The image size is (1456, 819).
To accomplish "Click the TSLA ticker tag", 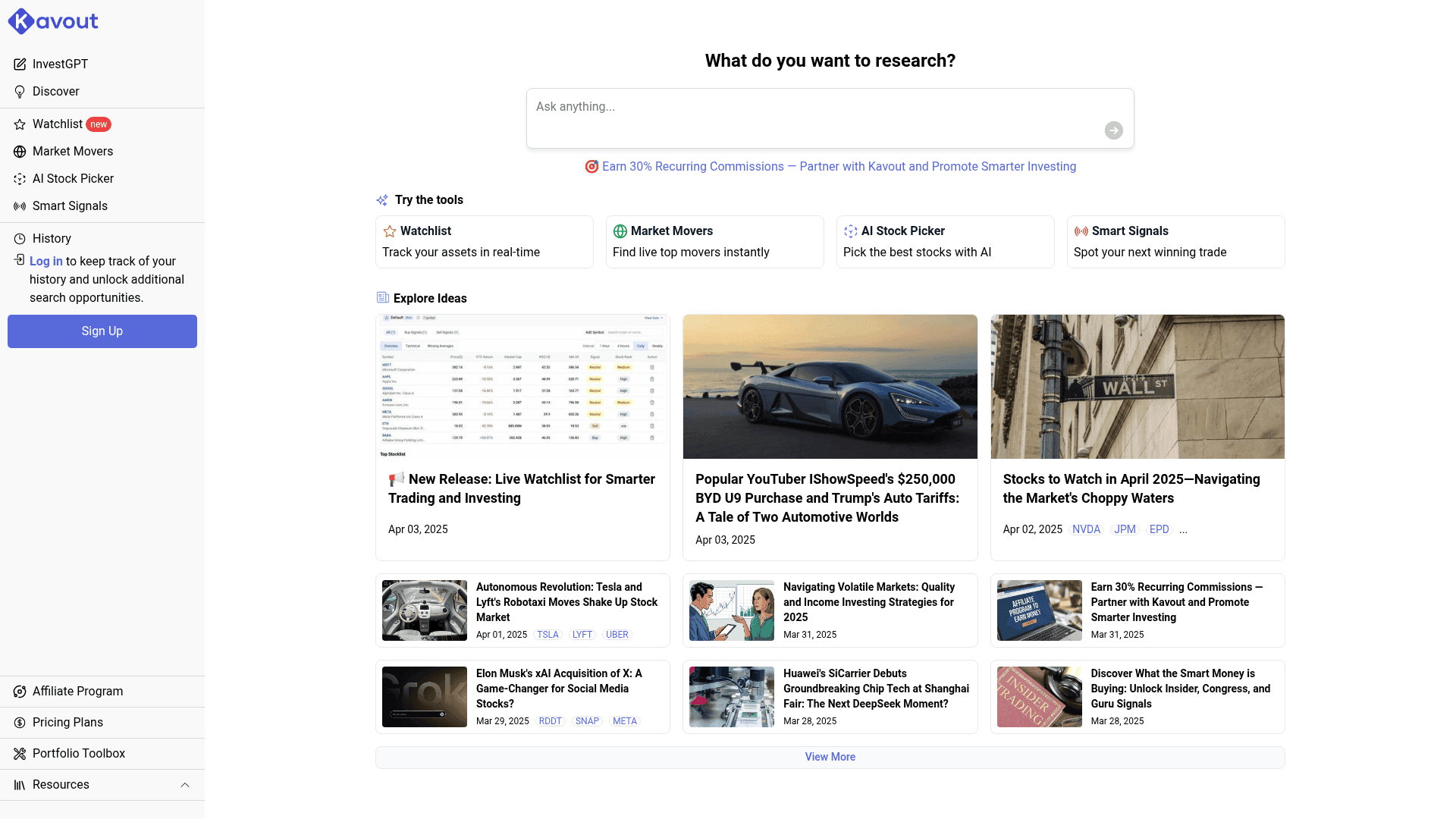I will tap(548, 635).
